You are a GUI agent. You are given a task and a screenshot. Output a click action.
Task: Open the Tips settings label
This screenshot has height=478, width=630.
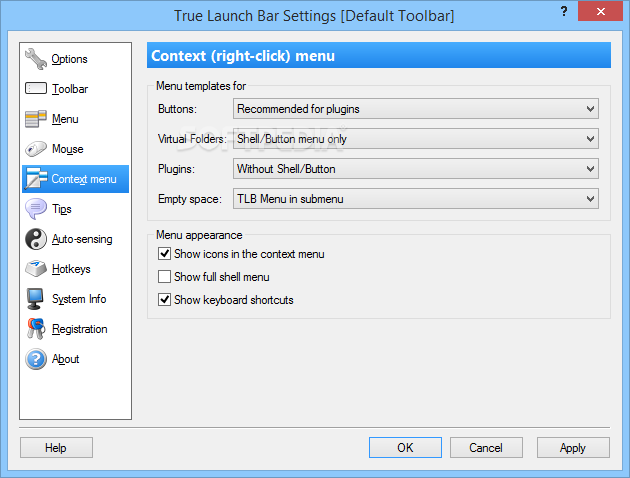click(x=61, y=209)
